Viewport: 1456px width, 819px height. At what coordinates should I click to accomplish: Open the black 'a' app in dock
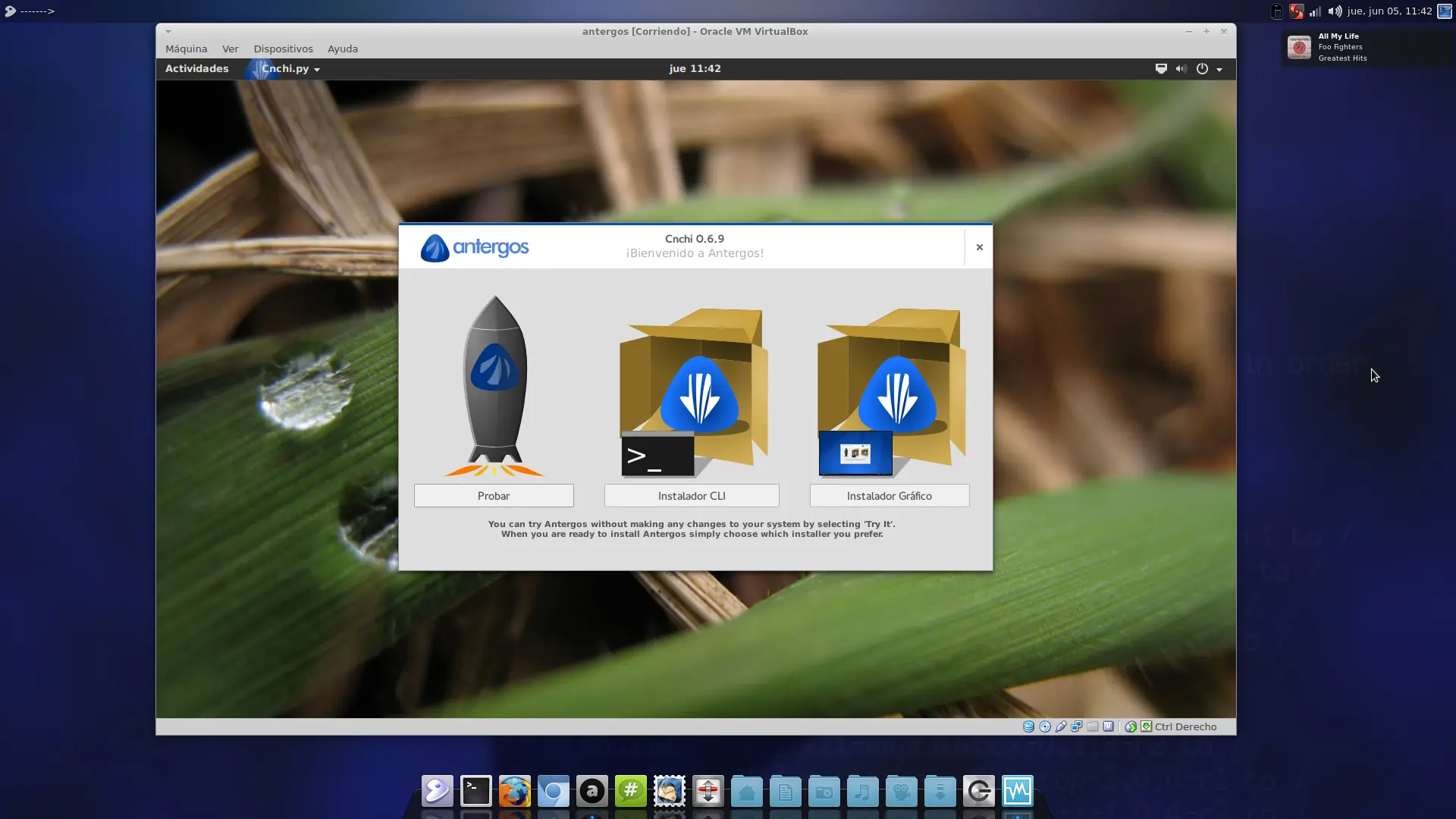592,791
